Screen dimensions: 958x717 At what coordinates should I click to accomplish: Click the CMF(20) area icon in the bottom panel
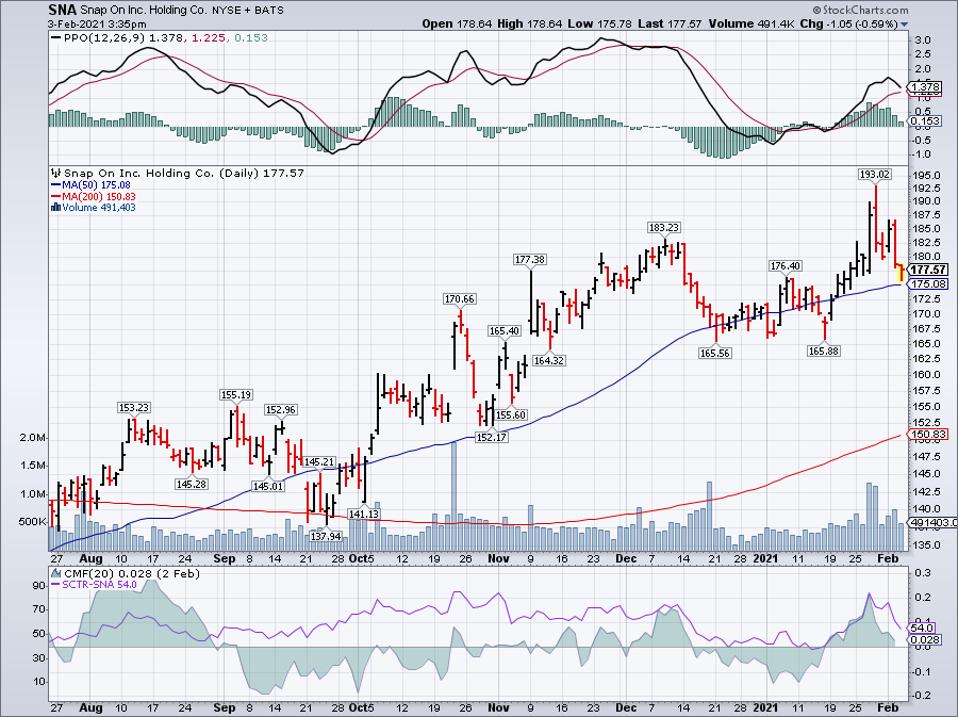(56, 573)
